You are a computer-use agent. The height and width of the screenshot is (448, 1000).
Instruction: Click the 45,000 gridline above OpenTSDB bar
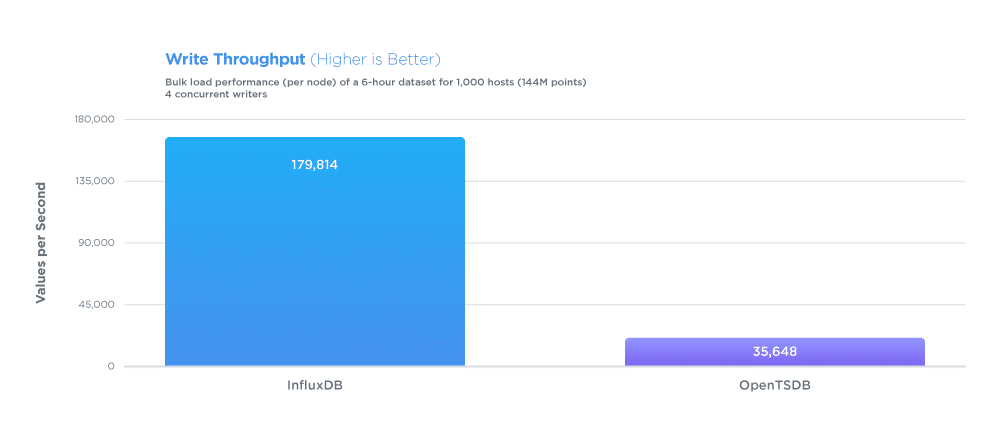775,304
